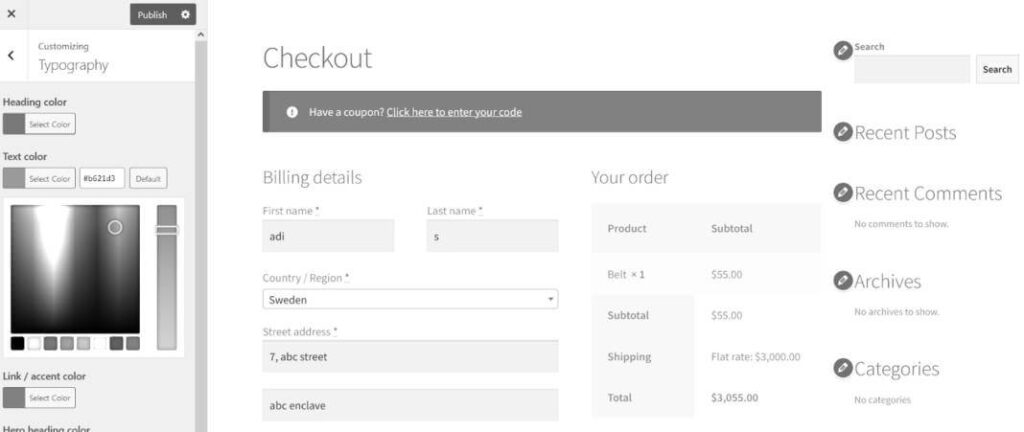Open the Country / Region dropdown showing Sweden

click(410, 300)
